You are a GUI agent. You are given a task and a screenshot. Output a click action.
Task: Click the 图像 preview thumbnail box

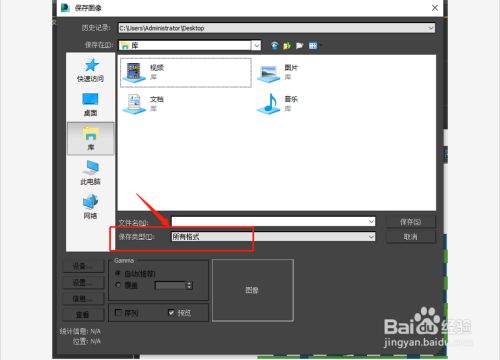[253, 290]
